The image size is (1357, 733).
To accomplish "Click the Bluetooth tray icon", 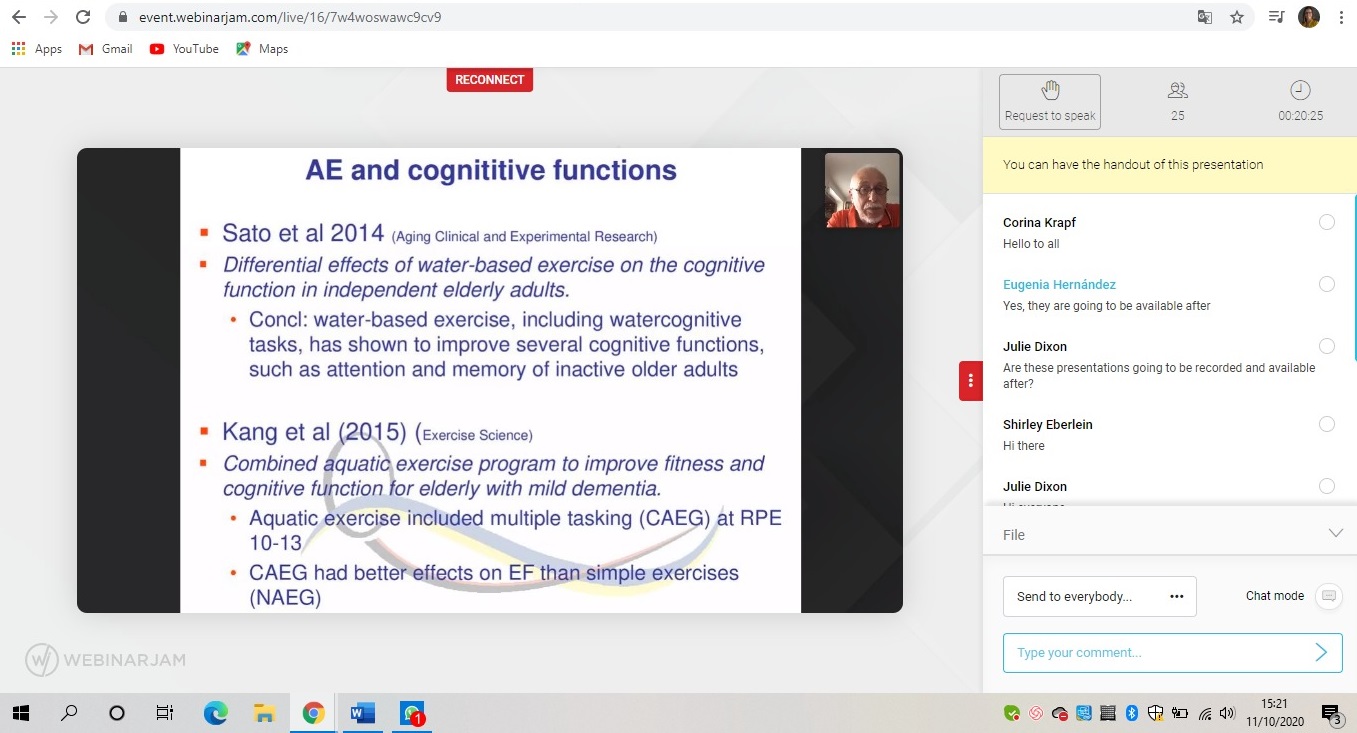I will (1132, 713).
